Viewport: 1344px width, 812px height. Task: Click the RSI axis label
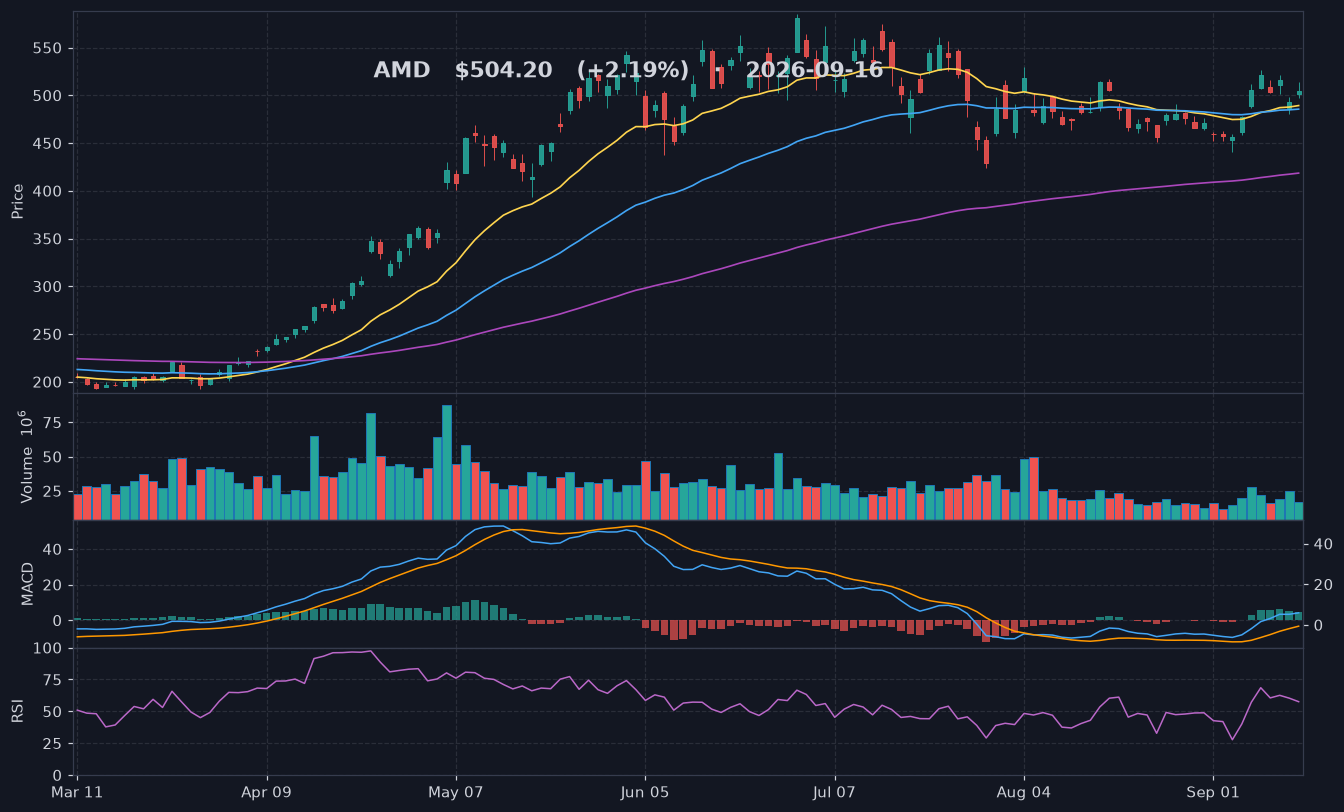[18, 711]
